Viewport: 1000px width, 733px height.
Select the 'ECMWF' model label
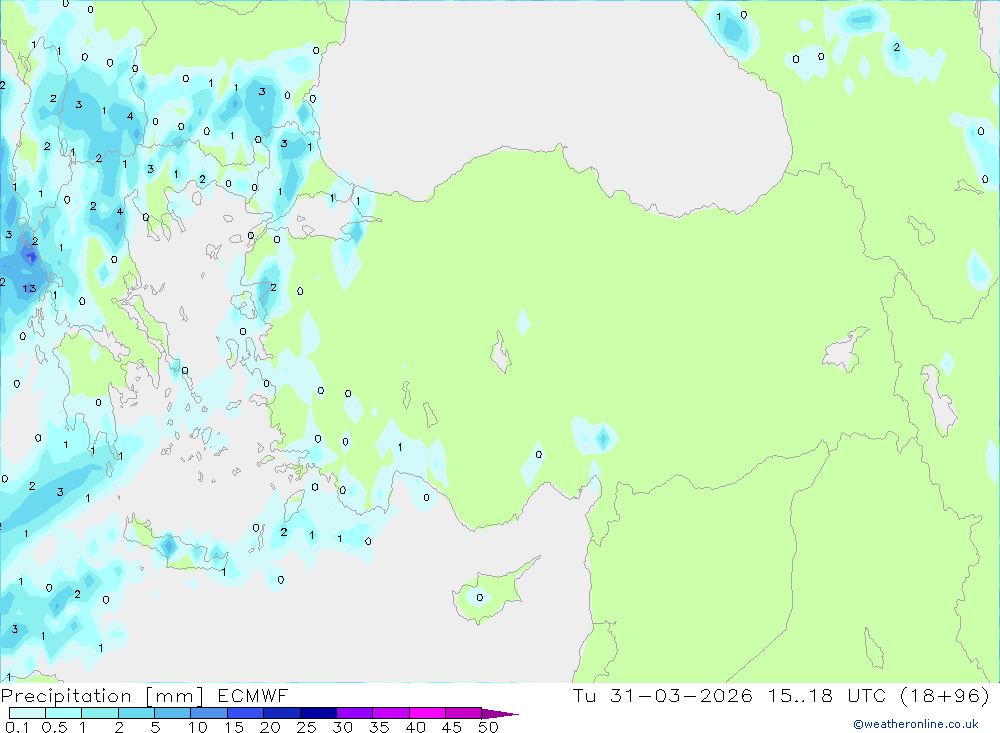pos(253,695)
